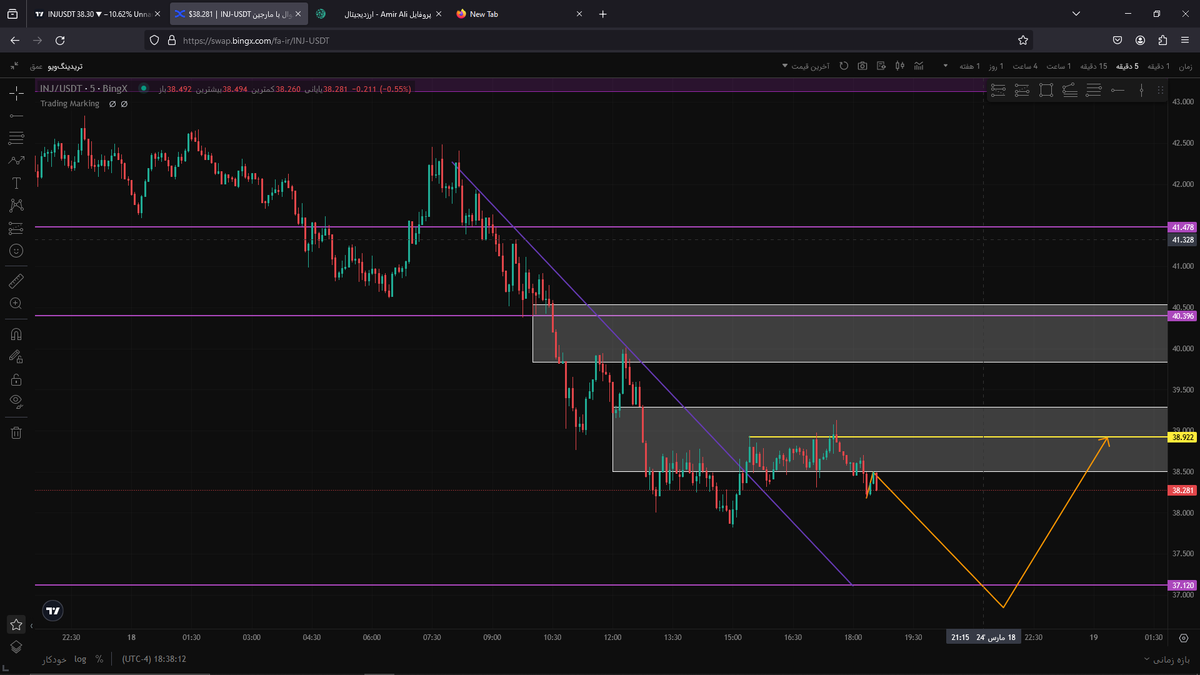Take a chart snapshot with camera icon
Viewport: 1200px width, 675px height.
862,66
